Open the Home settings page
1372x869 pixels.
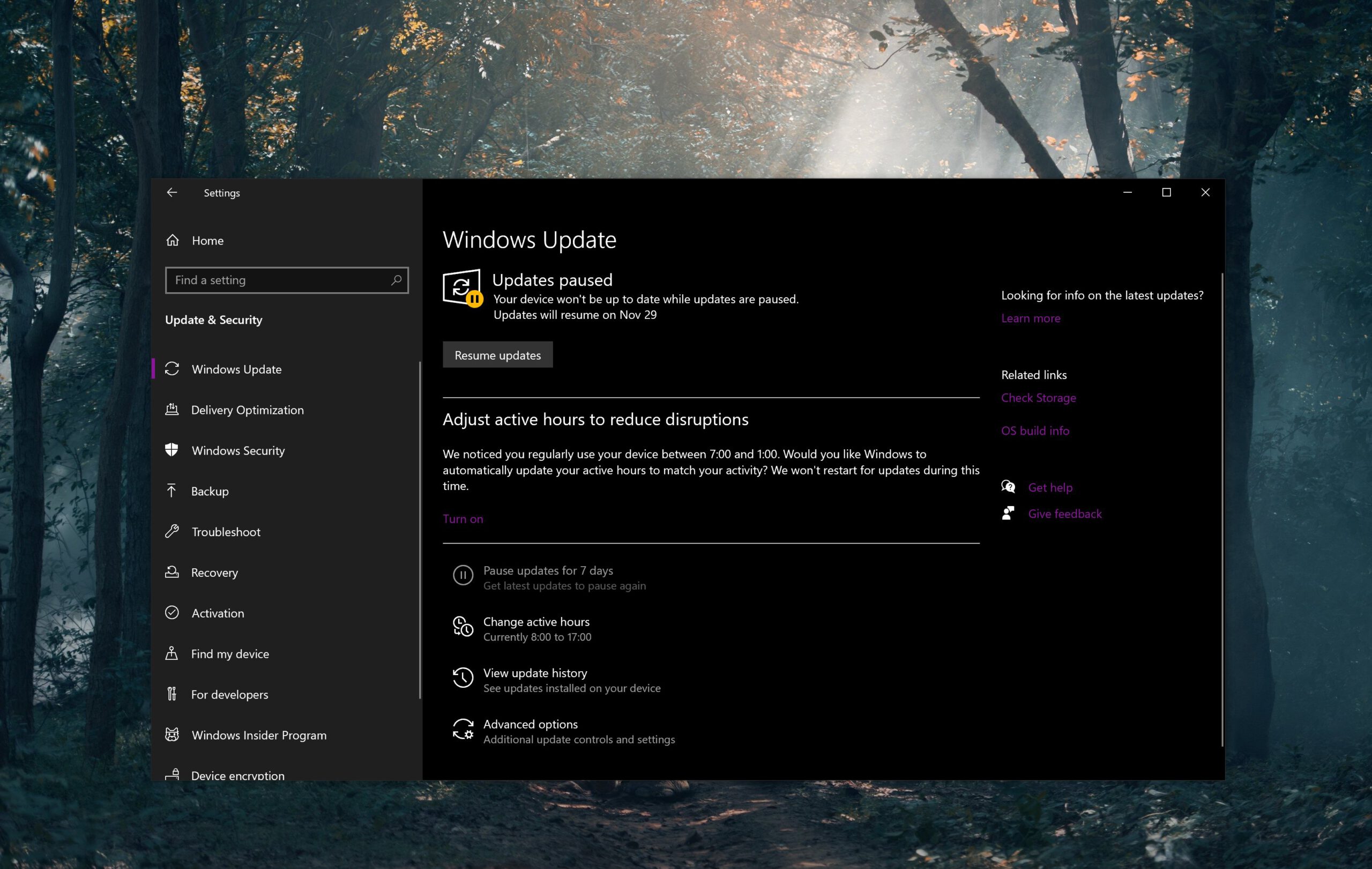pyautogui.click(x=287, y=241)
